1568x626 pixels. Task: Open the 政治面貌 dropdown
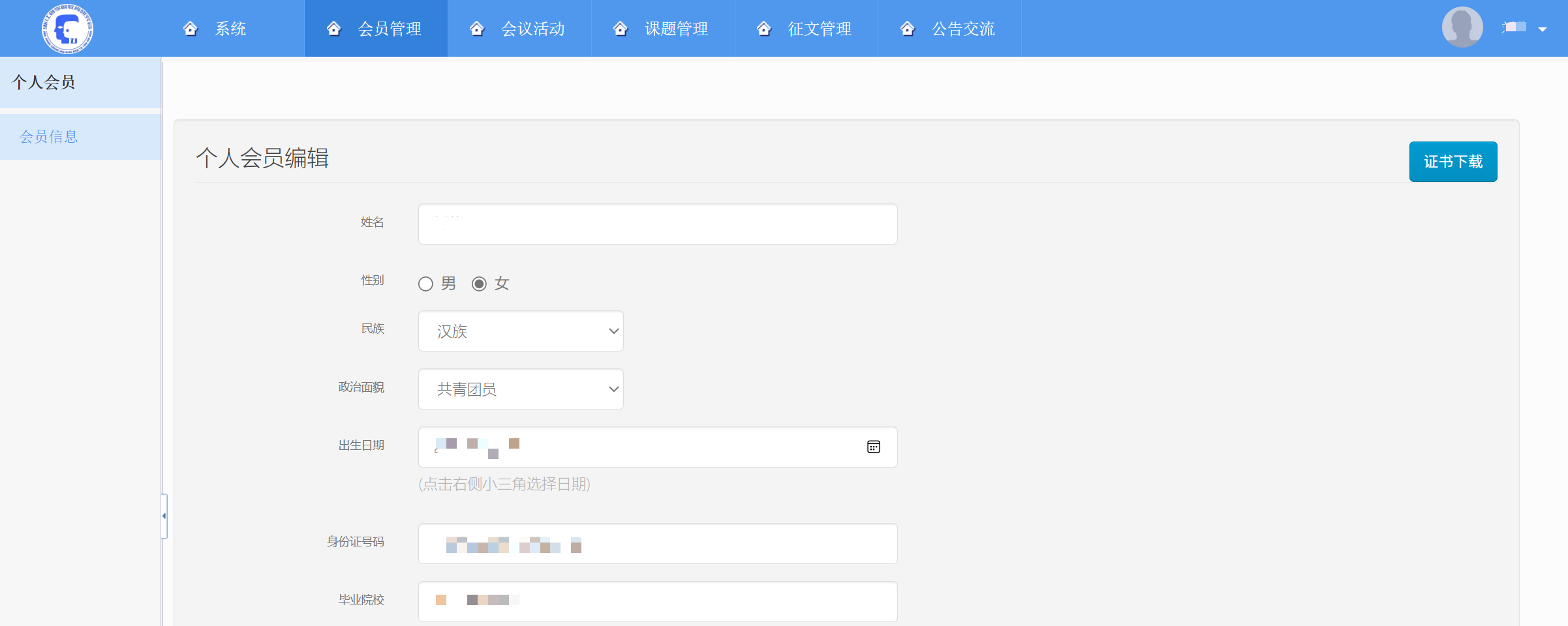pyautogui.click(x=611, y=389)
